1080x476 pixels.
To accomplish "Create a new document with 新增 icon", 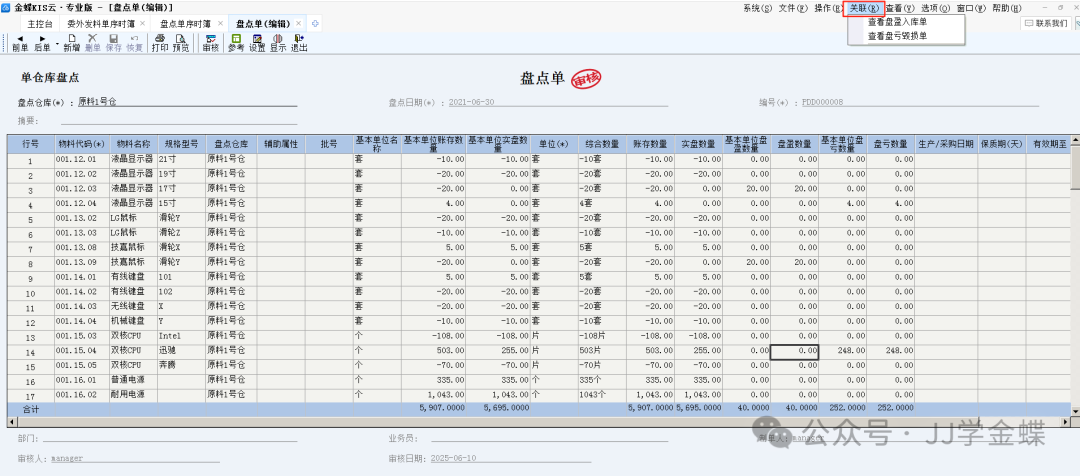I will pyautogui.click(x=71, y=42).
